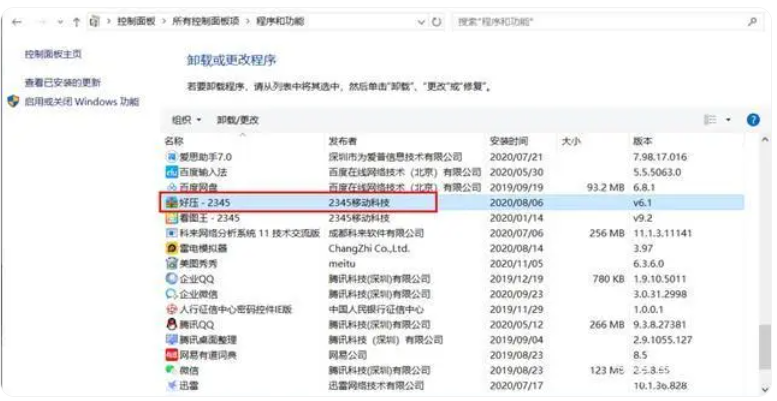Screen dimensions: 777x401
Task: Click version 7.98.17.016
Action: (x=660, y=157)
